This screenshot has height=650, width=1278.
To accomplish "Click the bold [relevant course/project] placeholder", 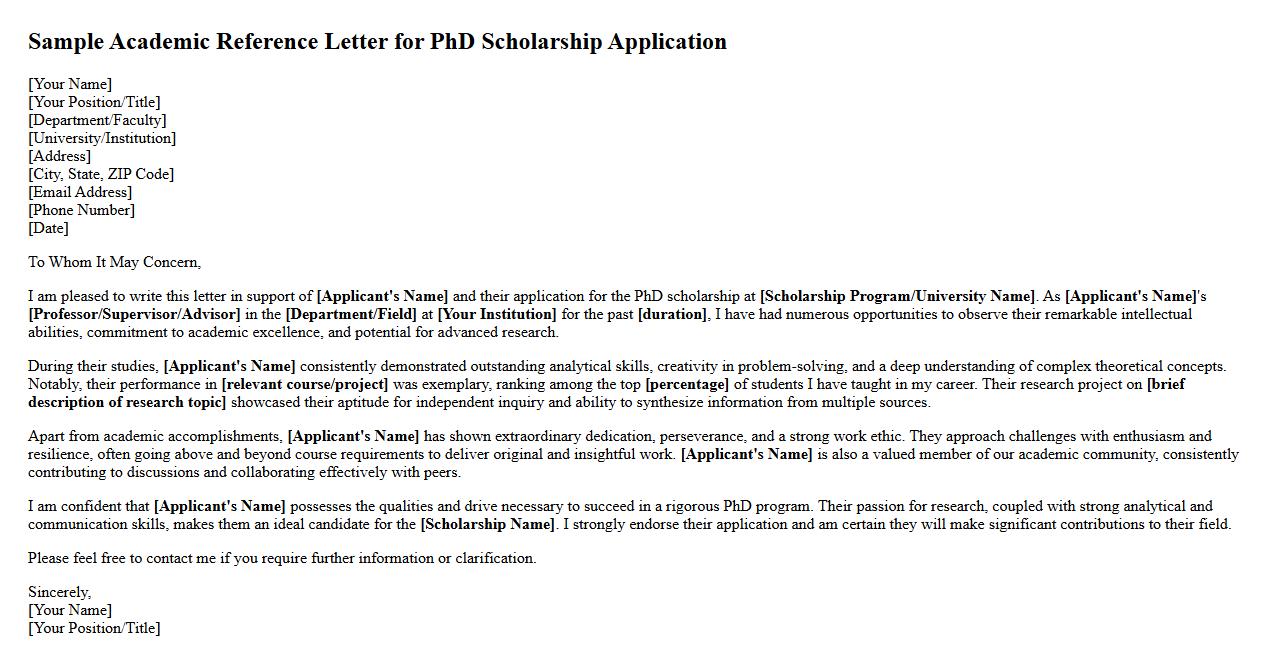I will point(305,384).
